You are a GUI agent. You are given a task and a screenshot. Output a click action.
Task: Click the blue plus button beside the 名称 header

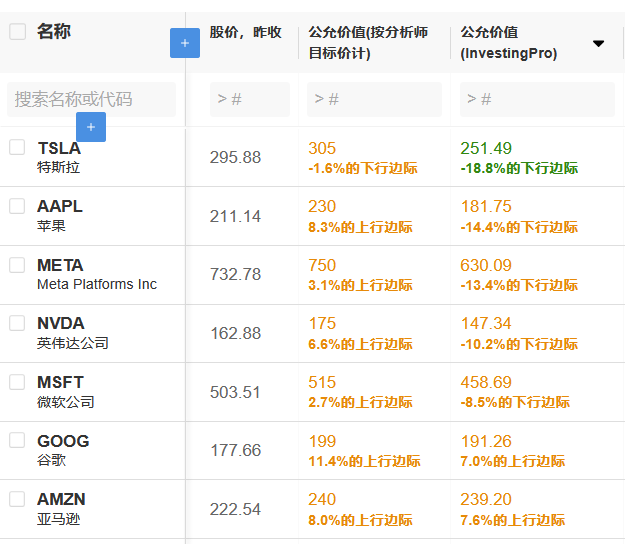coord(185,43)
